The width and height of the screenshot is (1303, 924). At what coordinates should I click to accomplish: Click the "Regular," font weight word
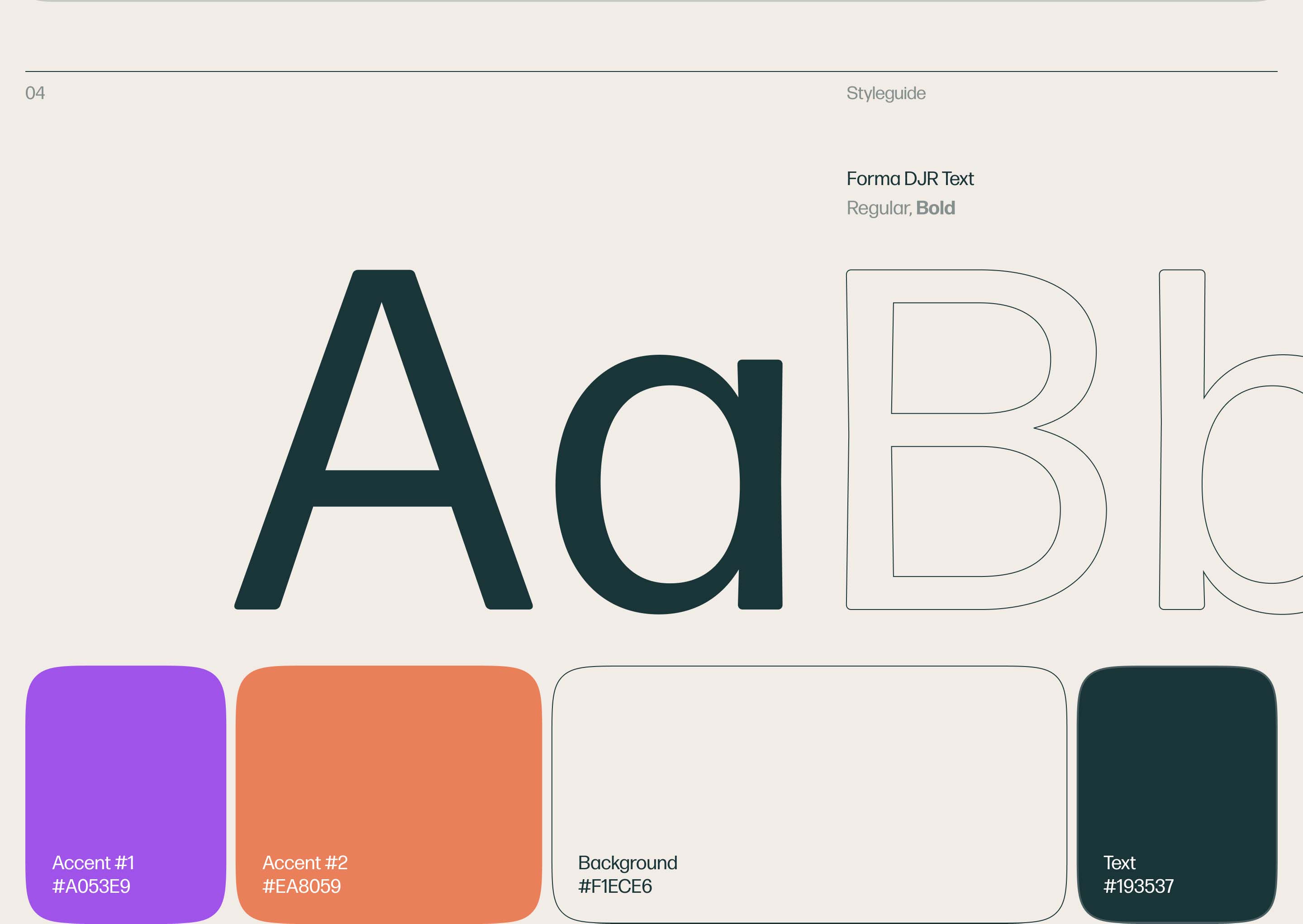(x=879, y=208)
